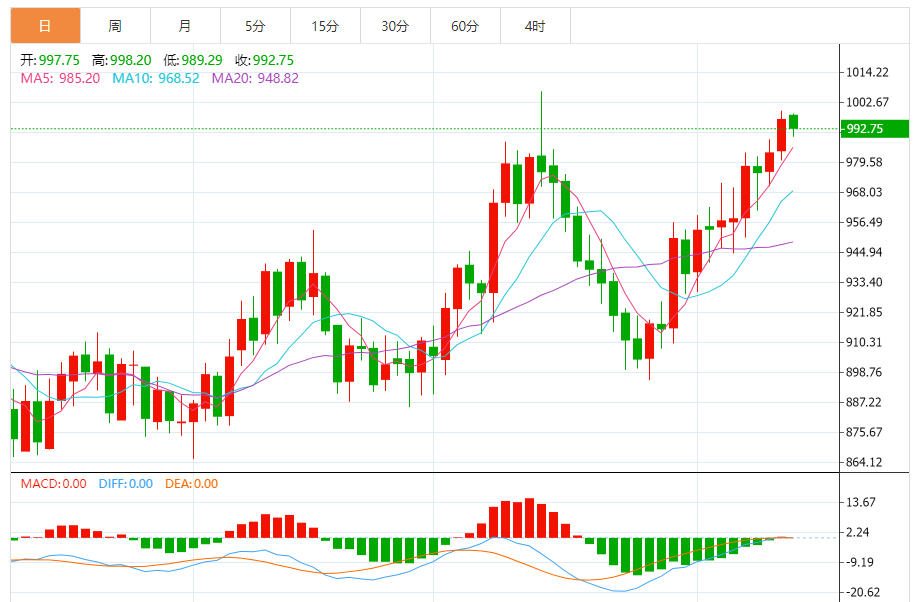
Task: Select the 日 daily timeframe tab
Action: pos(46,26)
